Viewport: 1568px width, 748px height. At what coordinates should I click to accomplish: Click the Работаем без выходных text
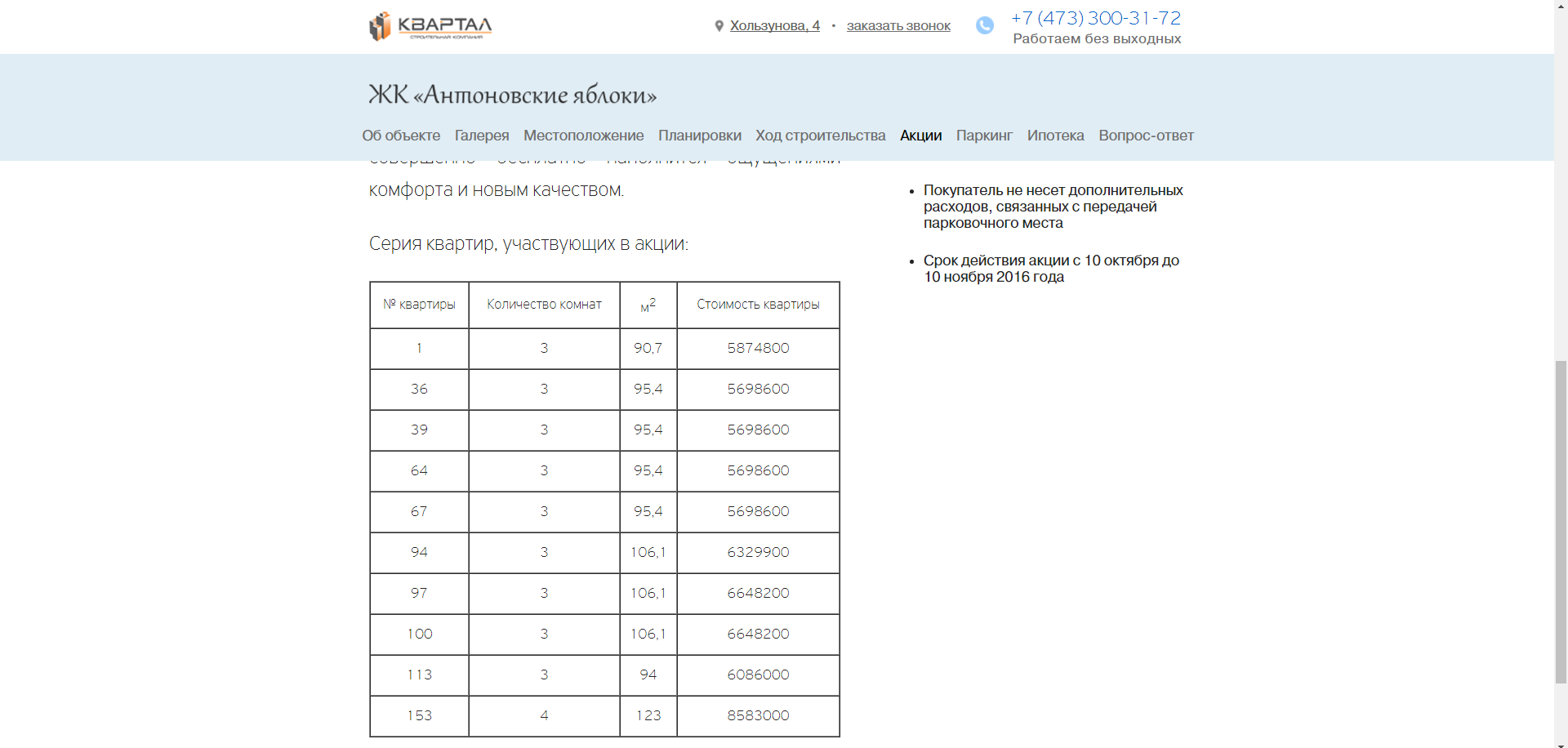click(x=1097, y=39)
